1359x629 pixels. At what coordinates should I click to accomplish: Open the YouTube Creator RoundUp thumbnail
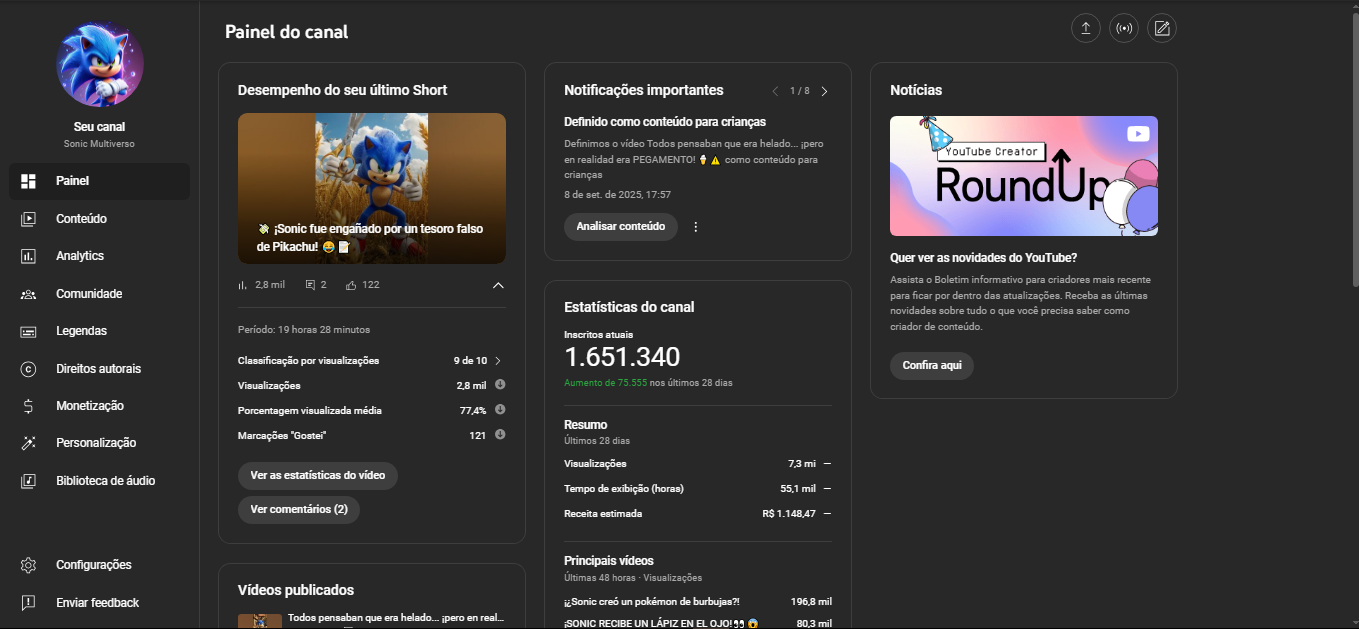click(x=1023, y=176)
